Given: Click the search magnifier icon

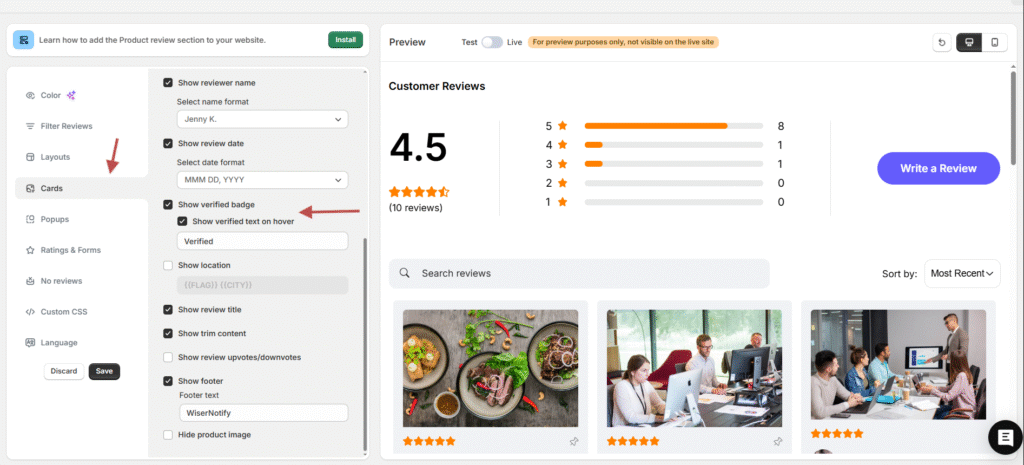Looking at the screenshot, I should pos(405,273).
